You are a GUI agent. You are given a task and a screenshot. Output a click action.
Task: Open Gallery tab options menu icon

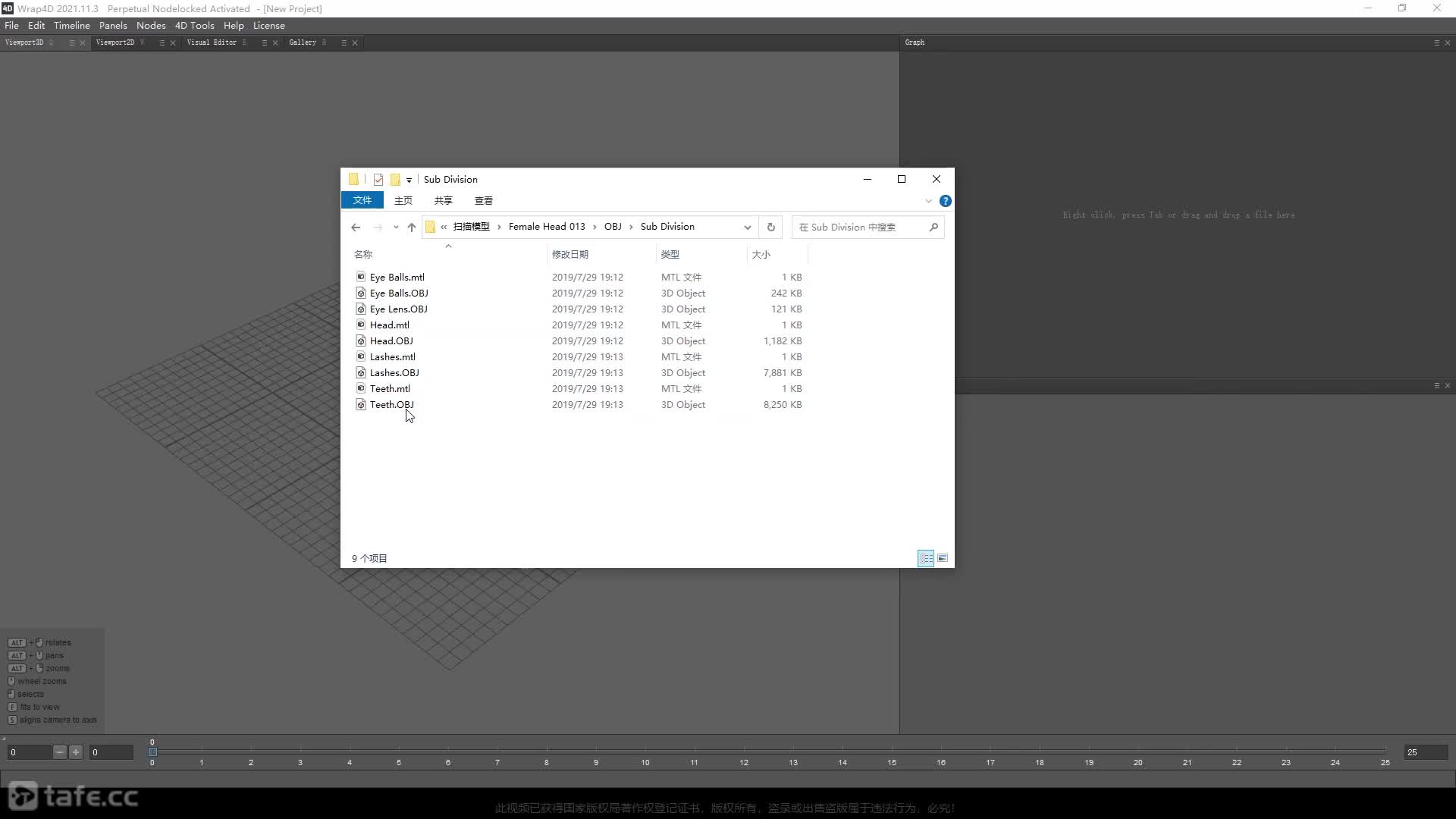point(344,42)
